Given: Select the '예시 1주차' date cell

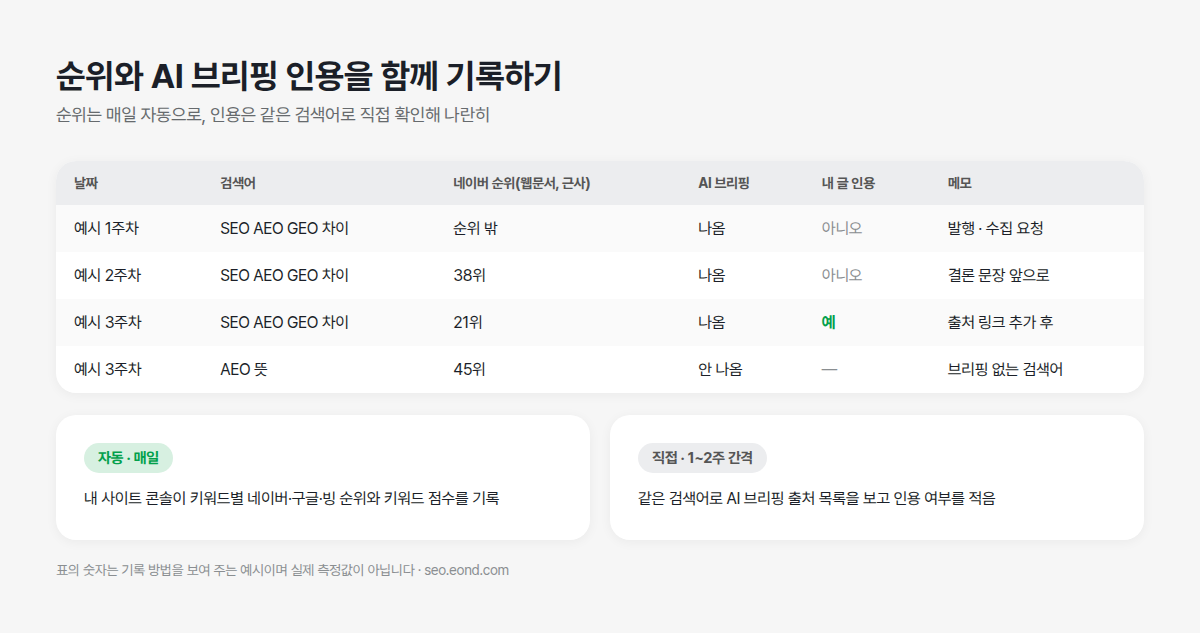Looking at the screenshot, I should [107, 228].
